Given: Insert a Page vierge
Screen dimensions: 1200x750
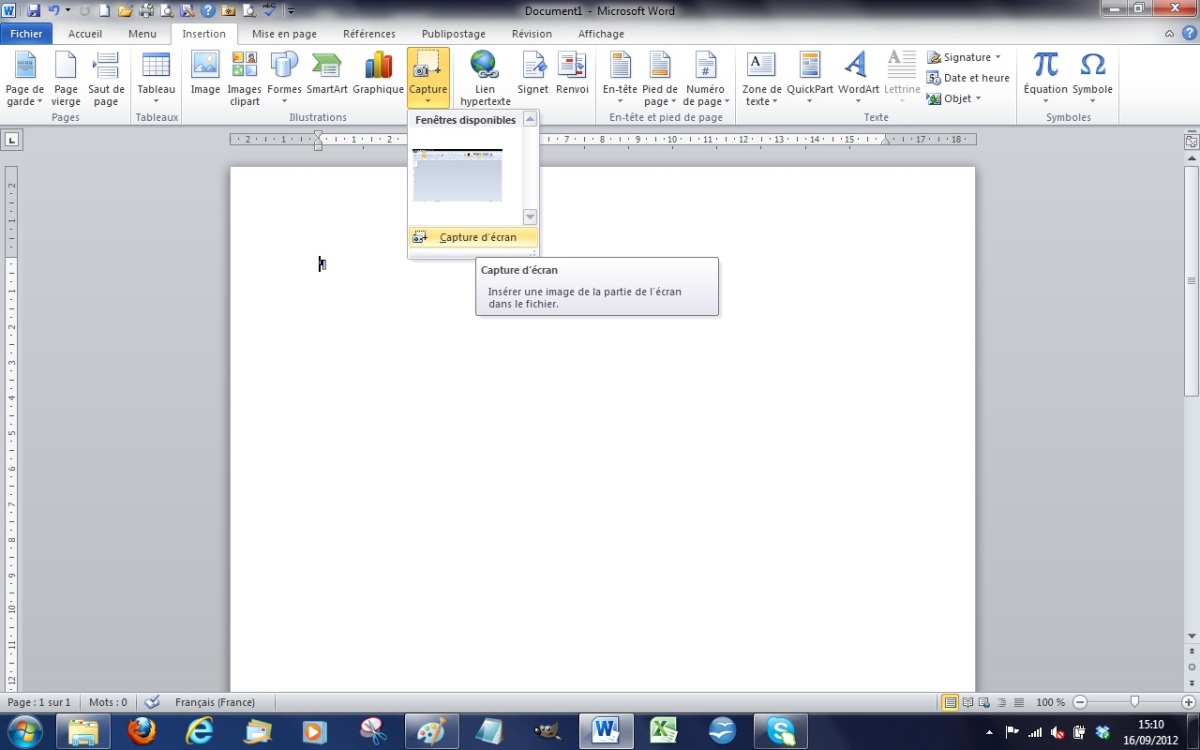Looking at the screenshot, I should point(66,79).
